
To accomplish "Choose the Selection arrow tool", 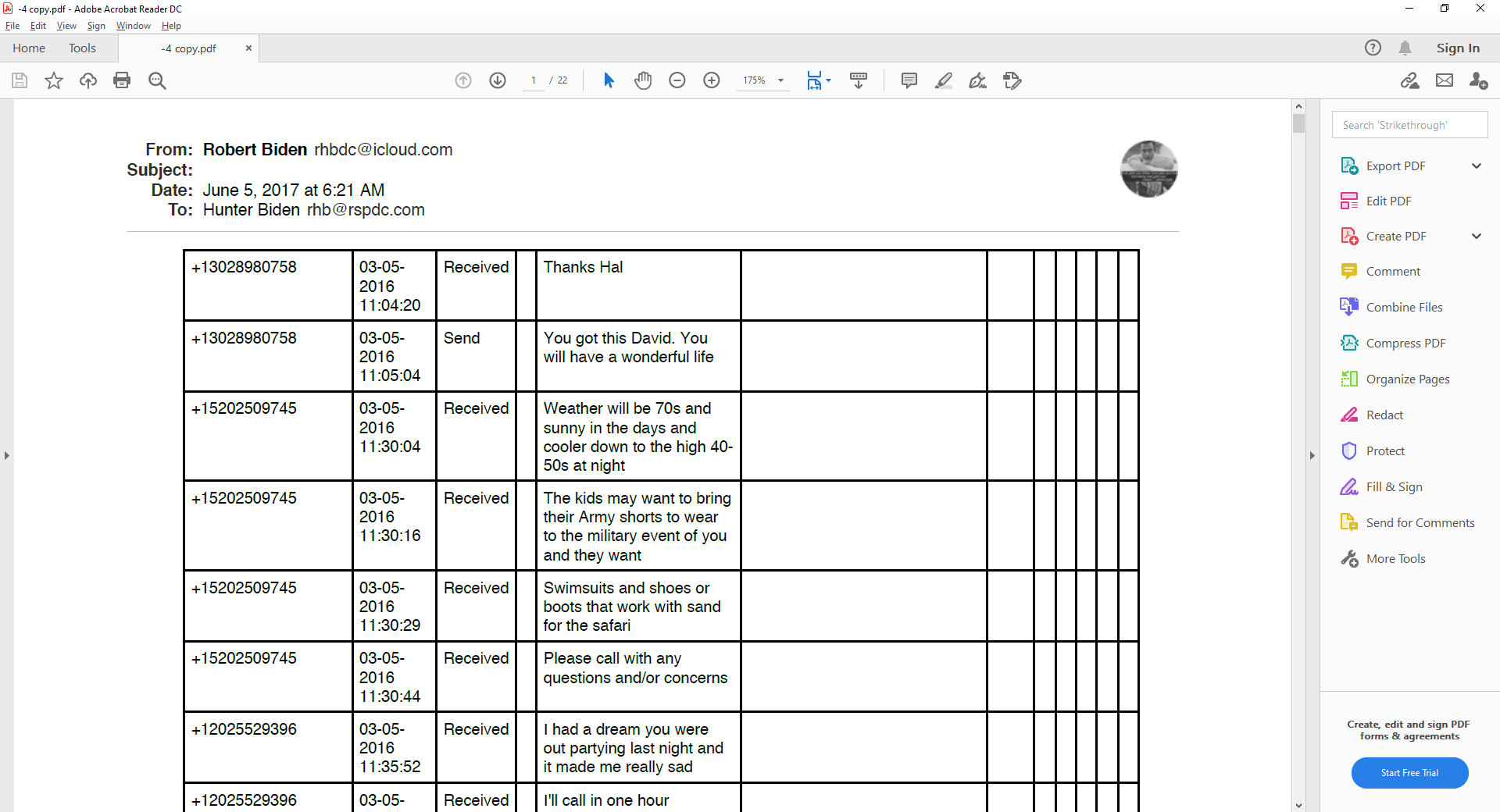I will (609, 80).
